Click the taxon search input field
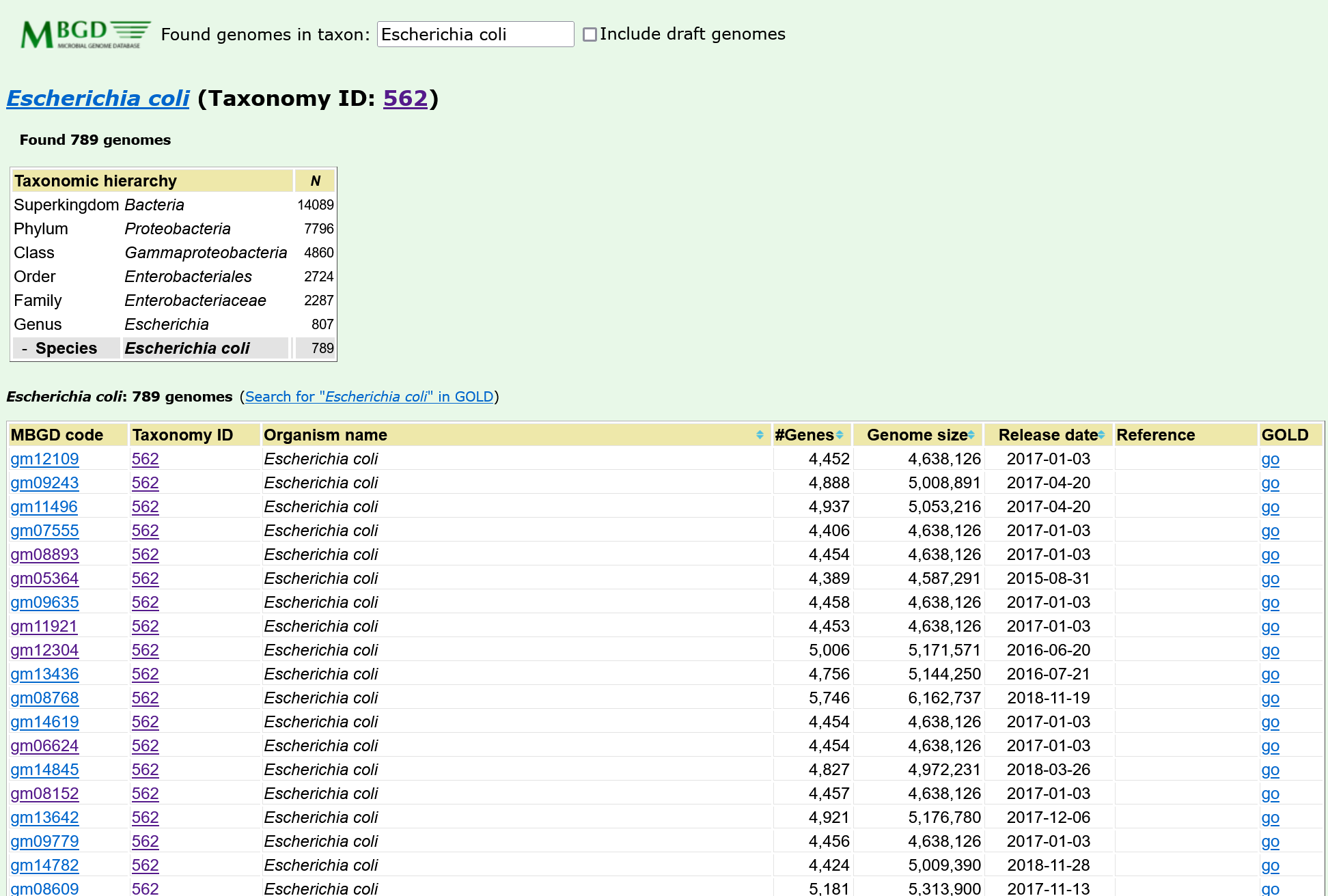Image resolution: width=1328 pixels, height=896 pixels. point(475,34)
